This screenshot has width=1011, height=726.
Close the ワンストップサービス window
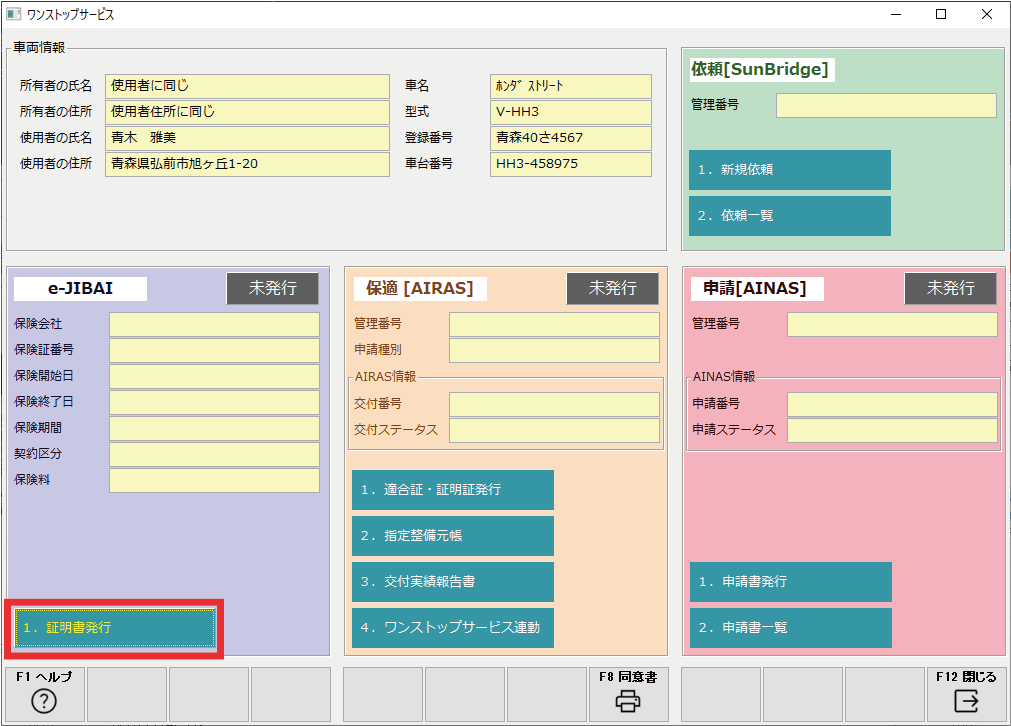(986, 14)
